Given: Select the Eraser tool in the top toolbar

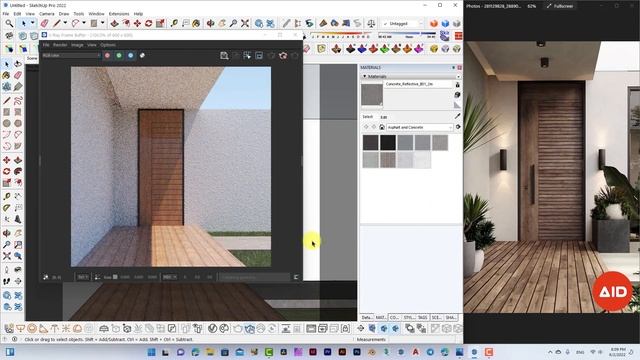Looking at the screenshot, I should (44, 23).
